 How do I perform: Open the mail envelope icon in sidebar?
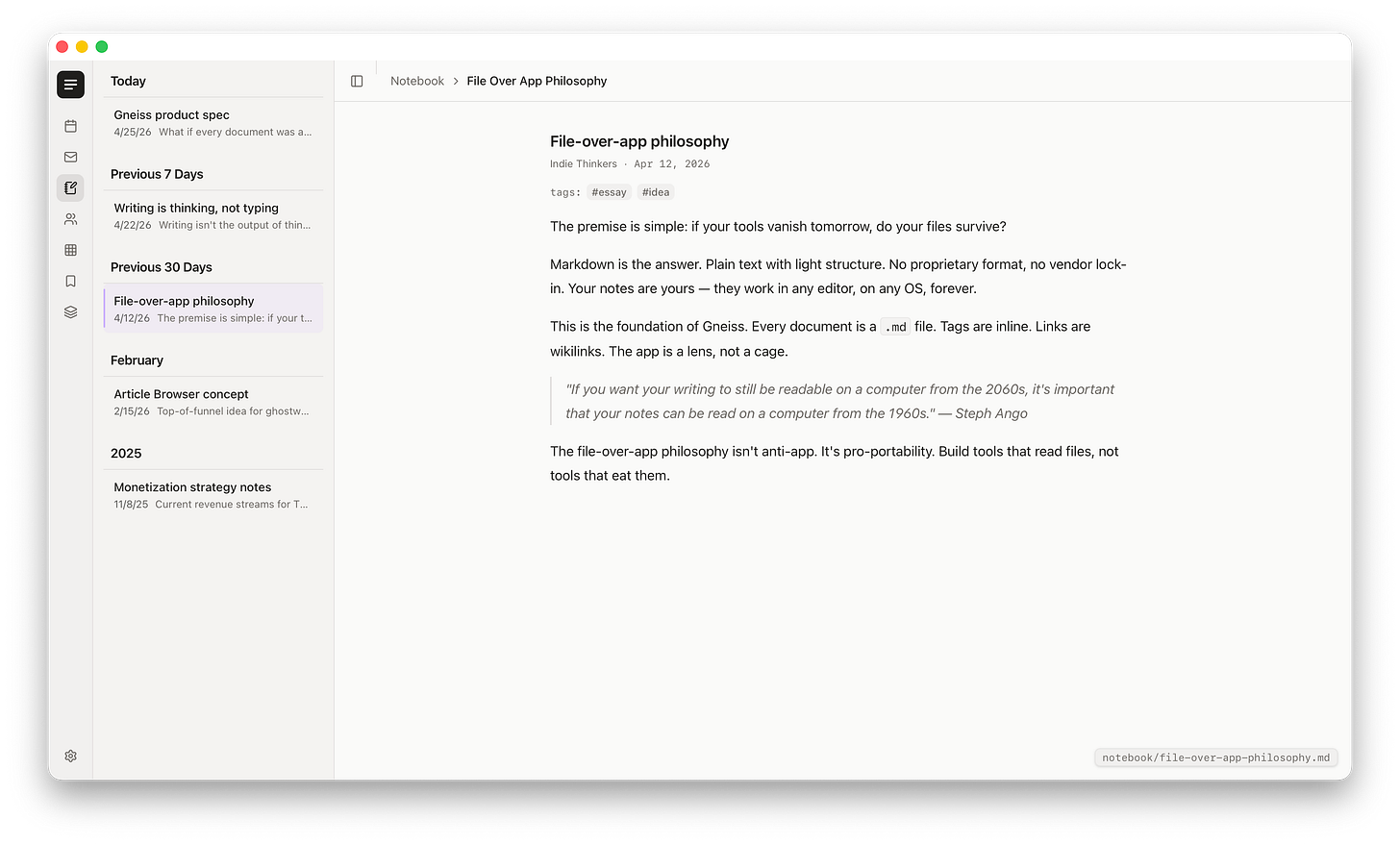coord(70,157)
